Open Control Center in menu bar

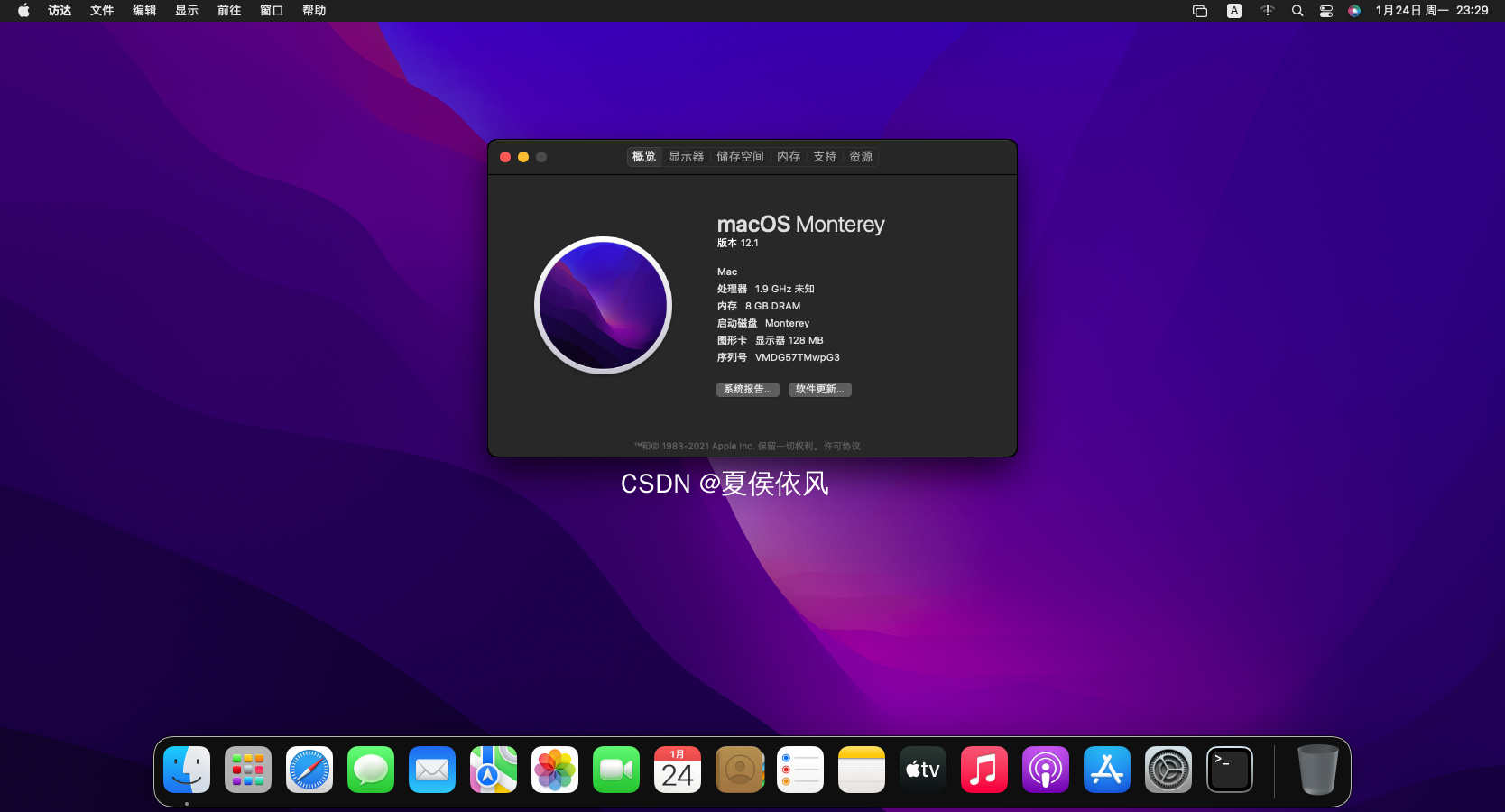[1326, 11]
